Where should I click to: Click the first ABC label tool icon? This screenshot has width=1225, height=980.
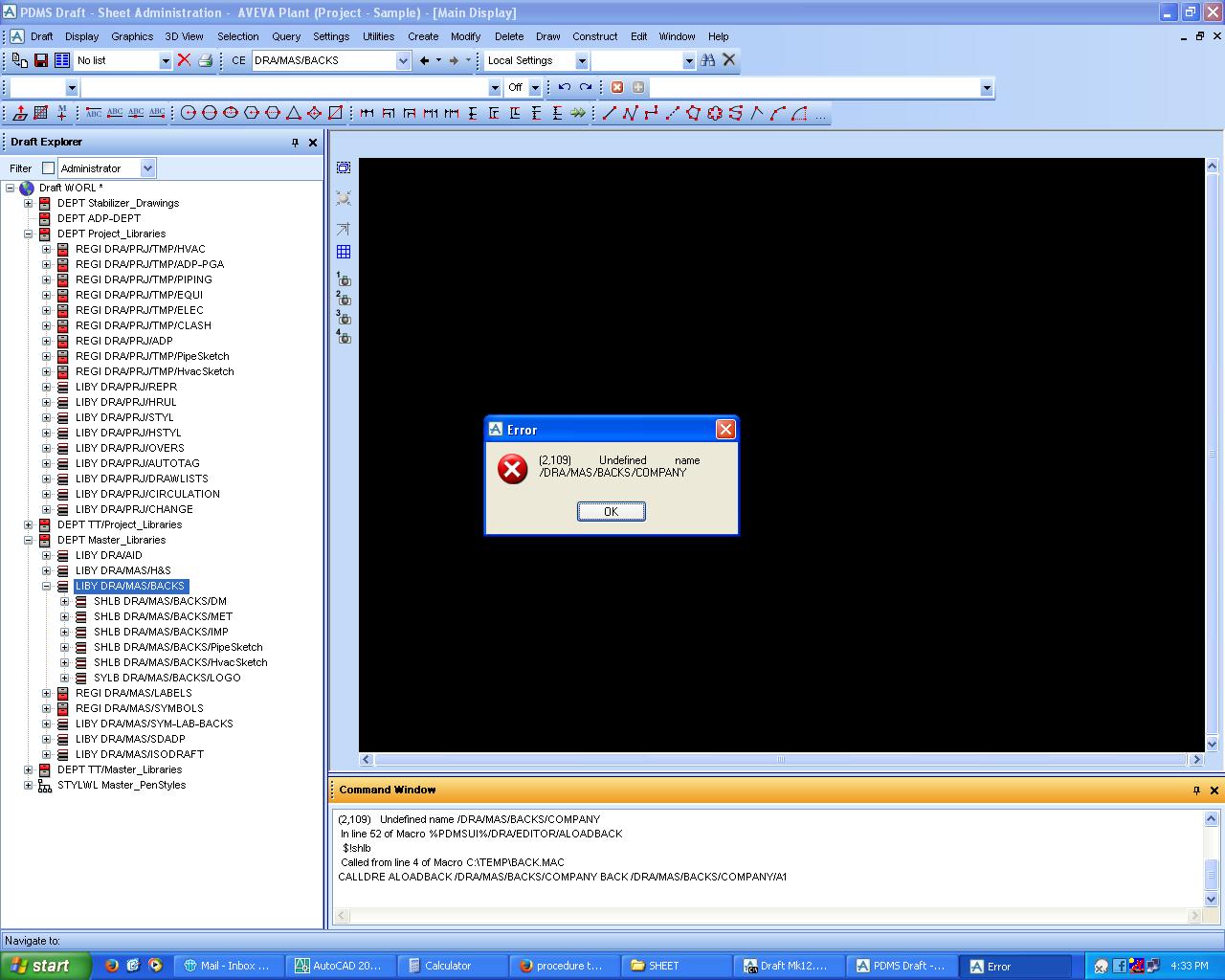(x=94, y=113)
